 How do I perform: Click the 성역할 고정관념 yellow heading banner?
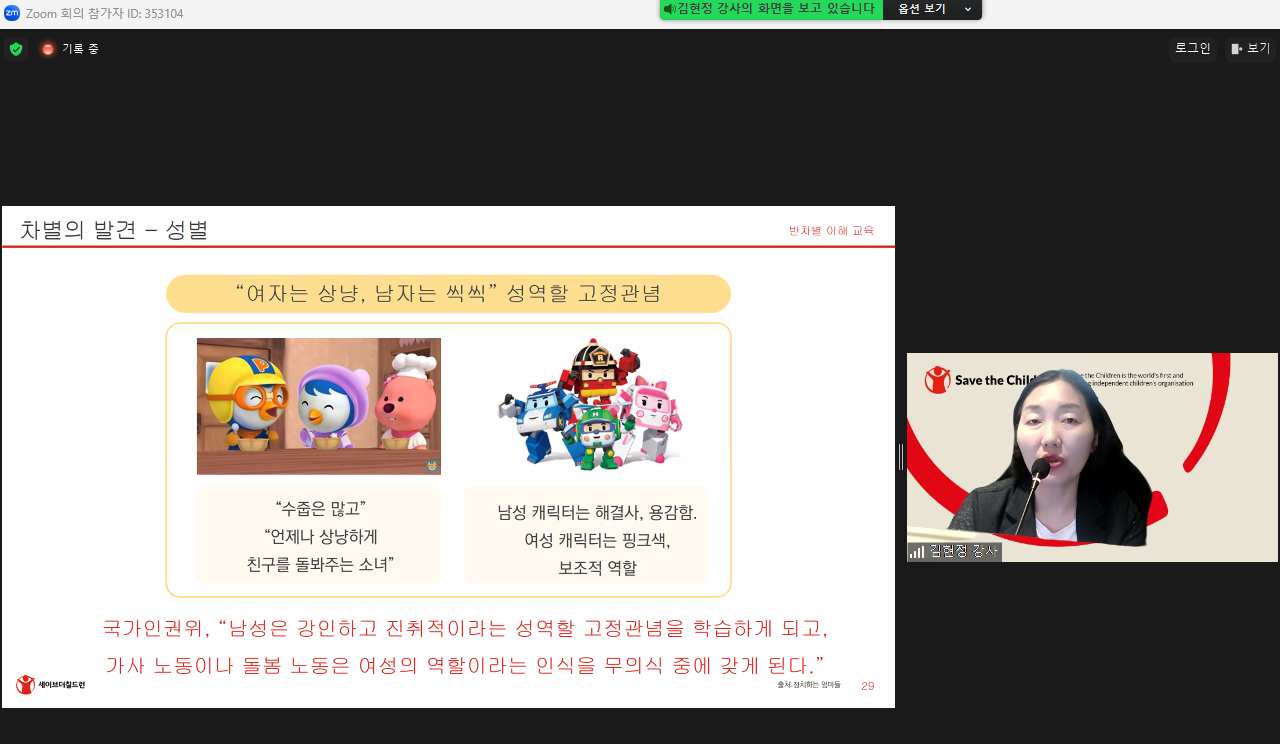click(x=448, y=294)
